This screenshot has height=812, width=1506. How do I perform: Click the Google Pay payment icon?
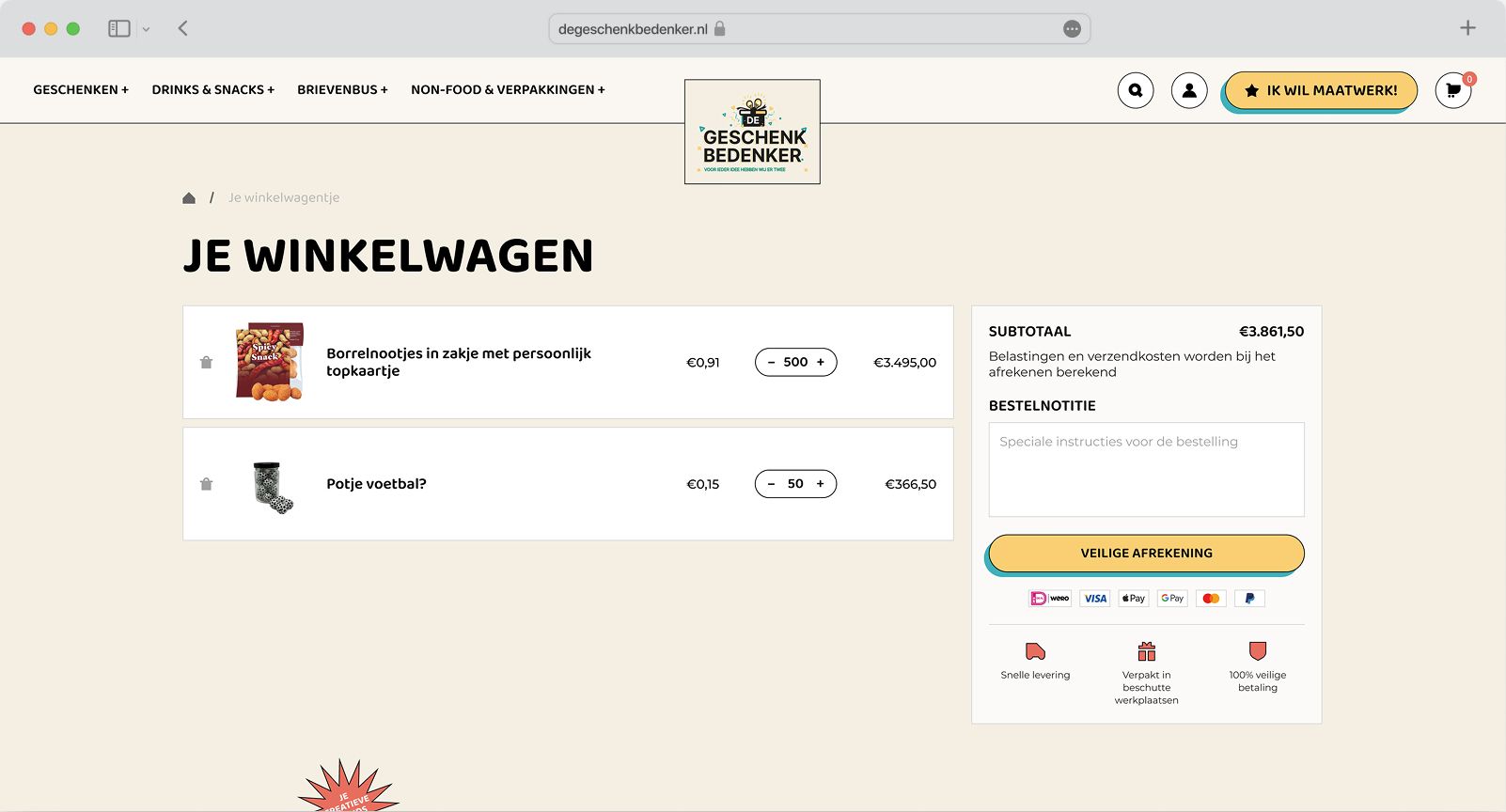[1172, 599]
